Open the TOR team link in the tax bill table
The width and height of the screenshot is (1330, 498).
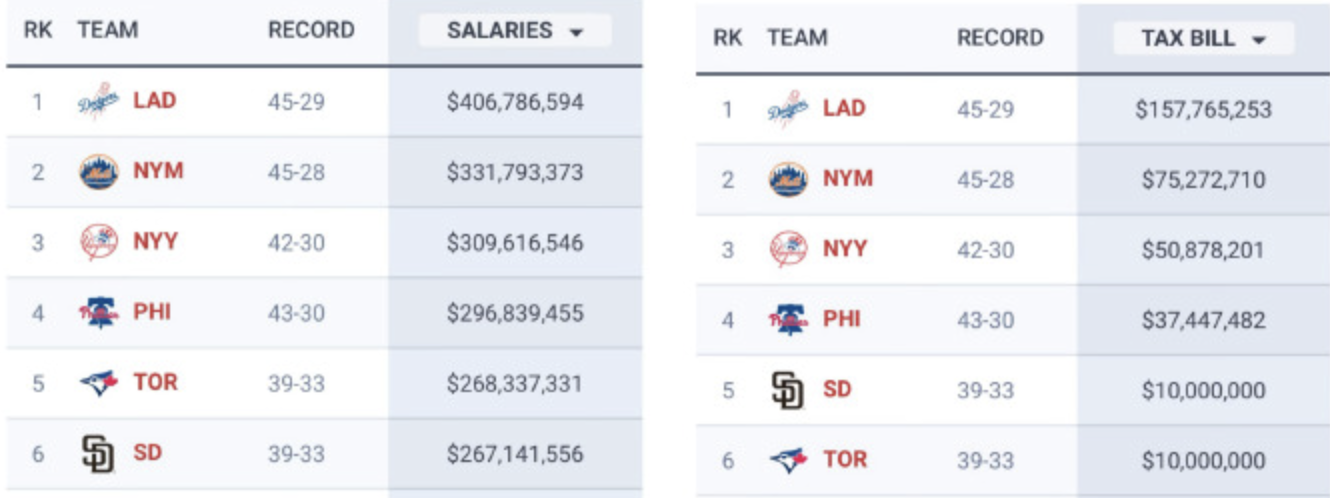point(845,460)
